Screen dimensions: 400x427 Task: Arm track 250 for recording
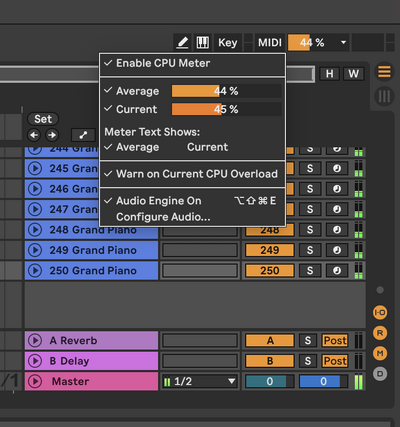coord(337,270)
